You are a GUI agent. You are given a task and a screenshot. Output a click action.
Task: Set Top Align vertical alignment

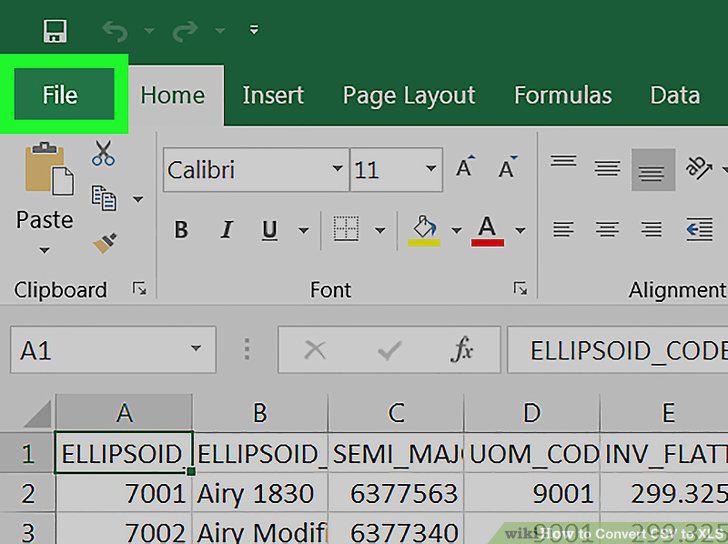point(563,162)
